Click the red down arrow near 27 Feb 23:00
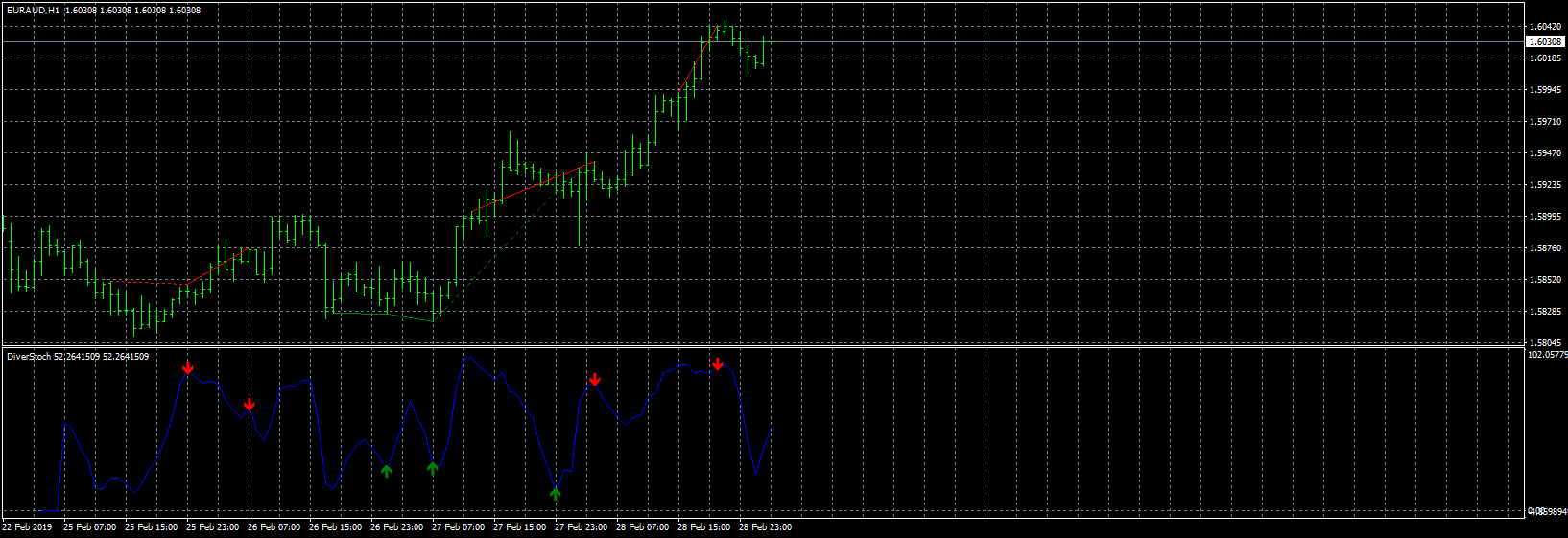Image resolution: width=1568 pixels, height=538 pixels. pos(595,380)
